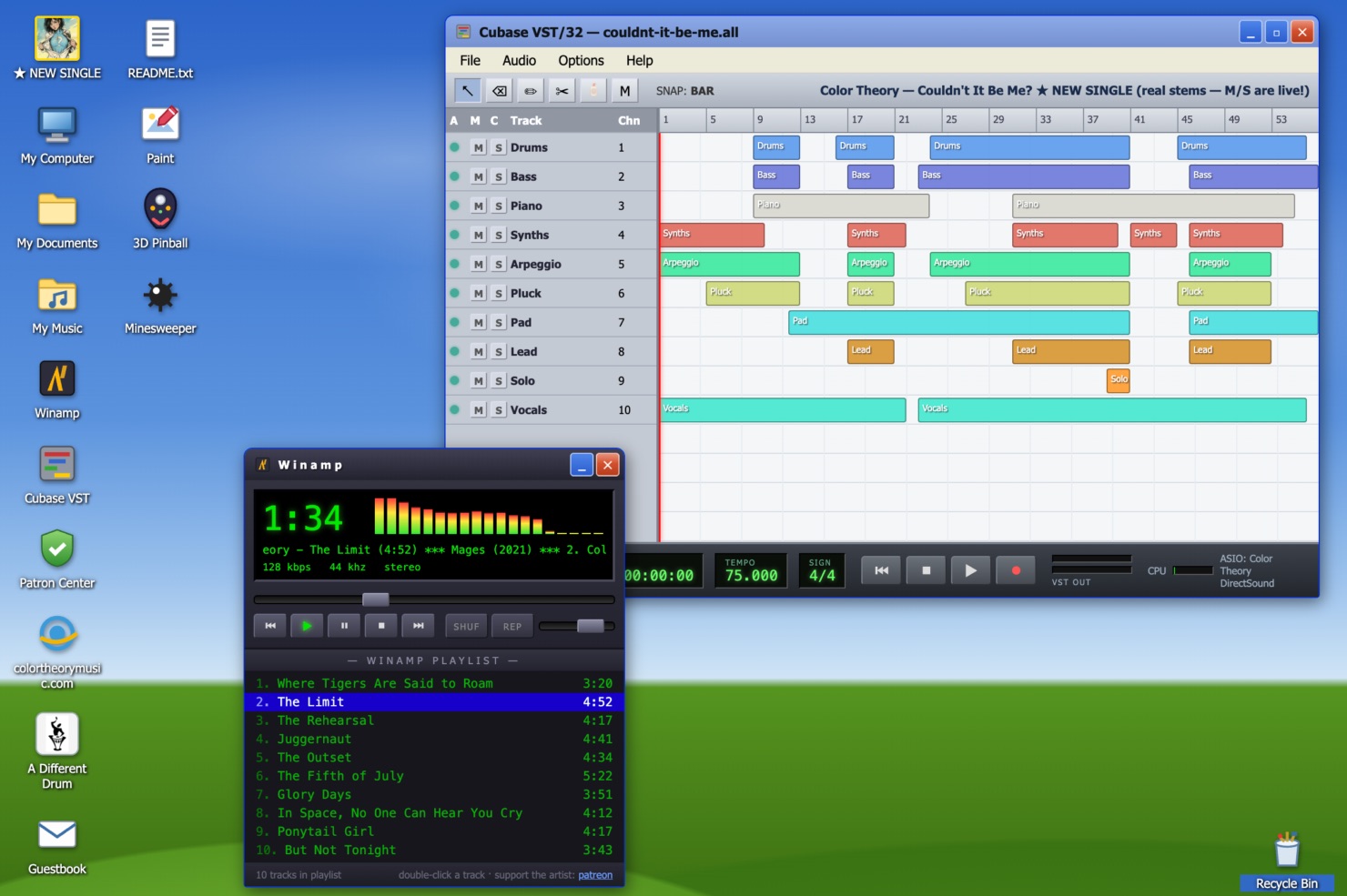The image size is (1347, 896).
Task: Mute the Piano track
Action: point(478,206)
